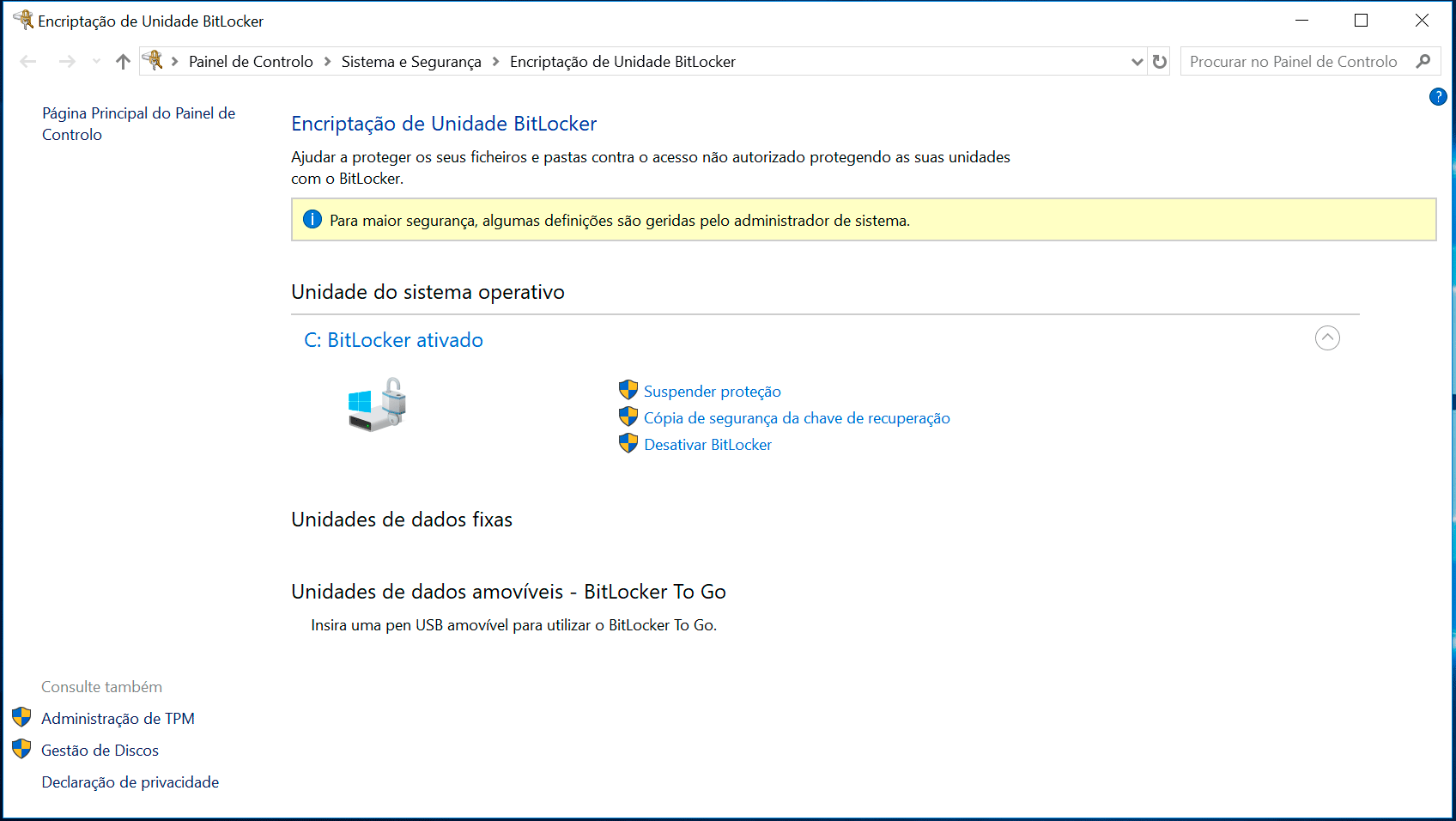This screenshot has width=1456, height=821.
Task: Click the Encriptação de Unidade BitLocker page title
Action: (444, 124)
